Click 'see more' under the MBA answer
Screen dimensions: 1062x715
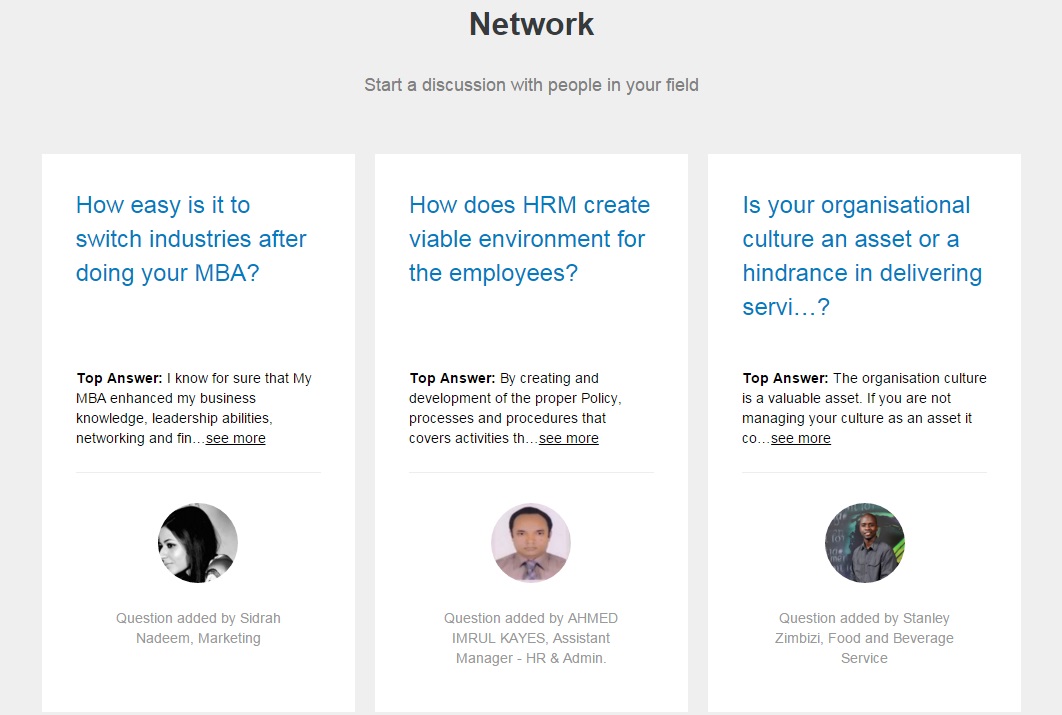[235, 438]
